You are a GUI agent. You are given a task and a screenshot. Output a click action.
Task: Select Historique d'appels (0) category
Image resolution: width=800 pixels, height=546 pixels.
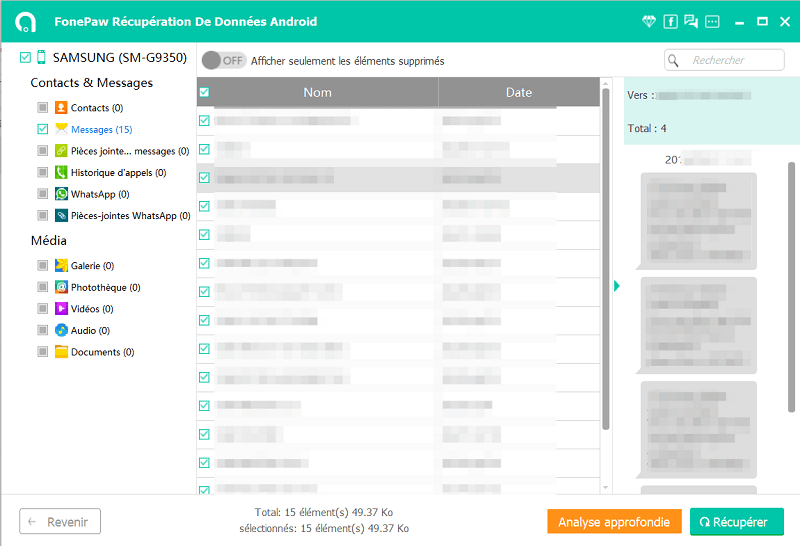click(118, 172)
